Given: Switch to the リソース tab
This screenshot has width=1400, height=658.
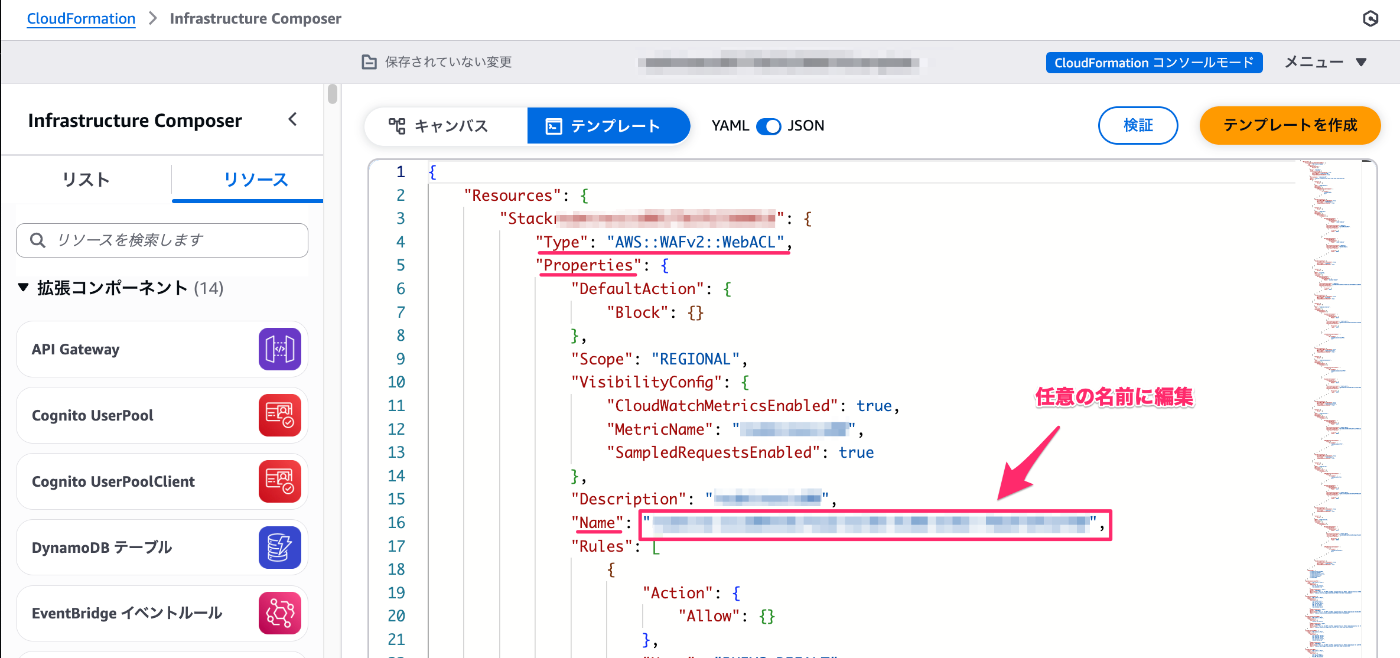Looking at the screenshot, I should pyautogui.click(x=256, y=180).
